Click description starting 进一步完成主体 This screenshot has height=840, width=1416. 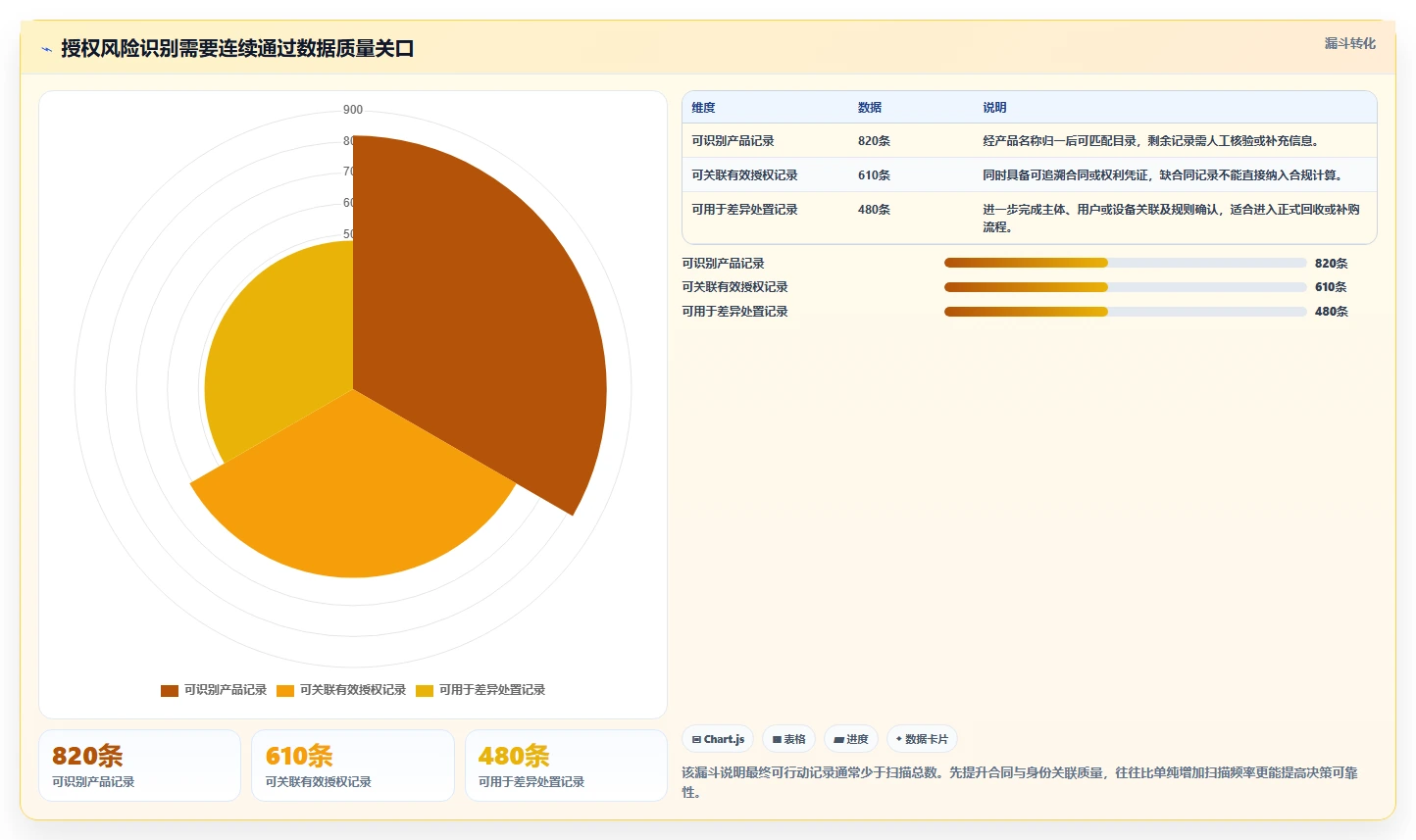coord(1171,219)
